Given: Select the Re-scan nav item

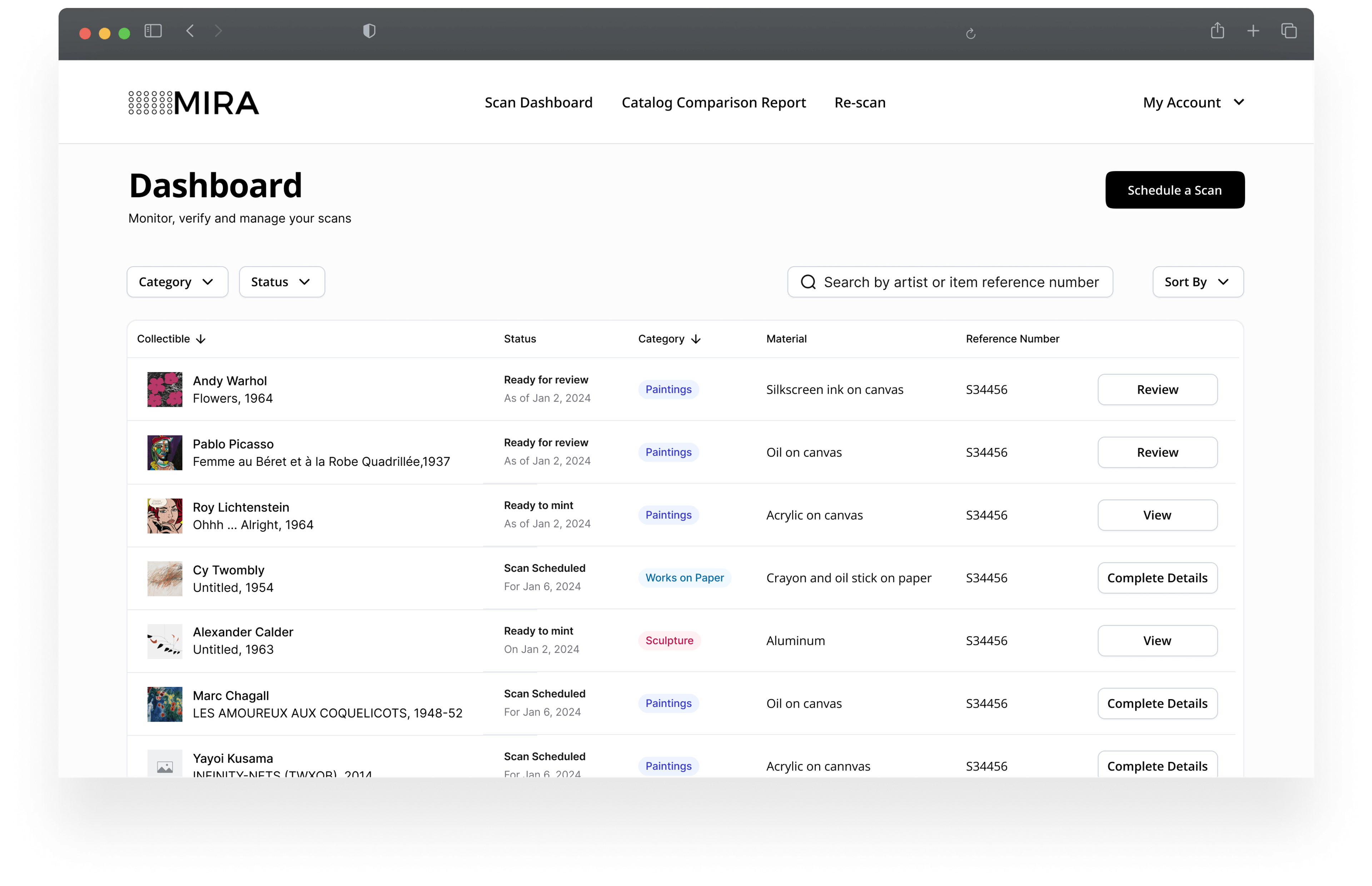Looking at the screenshot, I should point(860,103).
